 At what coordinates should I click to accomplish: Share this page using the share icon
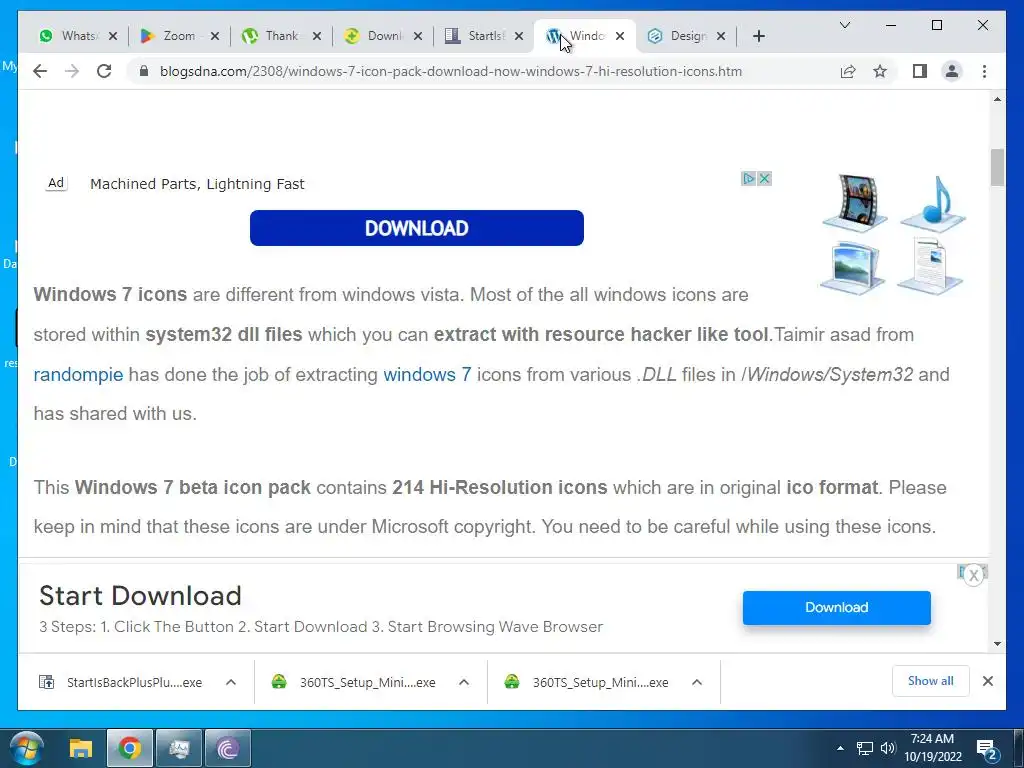(848, 71)
